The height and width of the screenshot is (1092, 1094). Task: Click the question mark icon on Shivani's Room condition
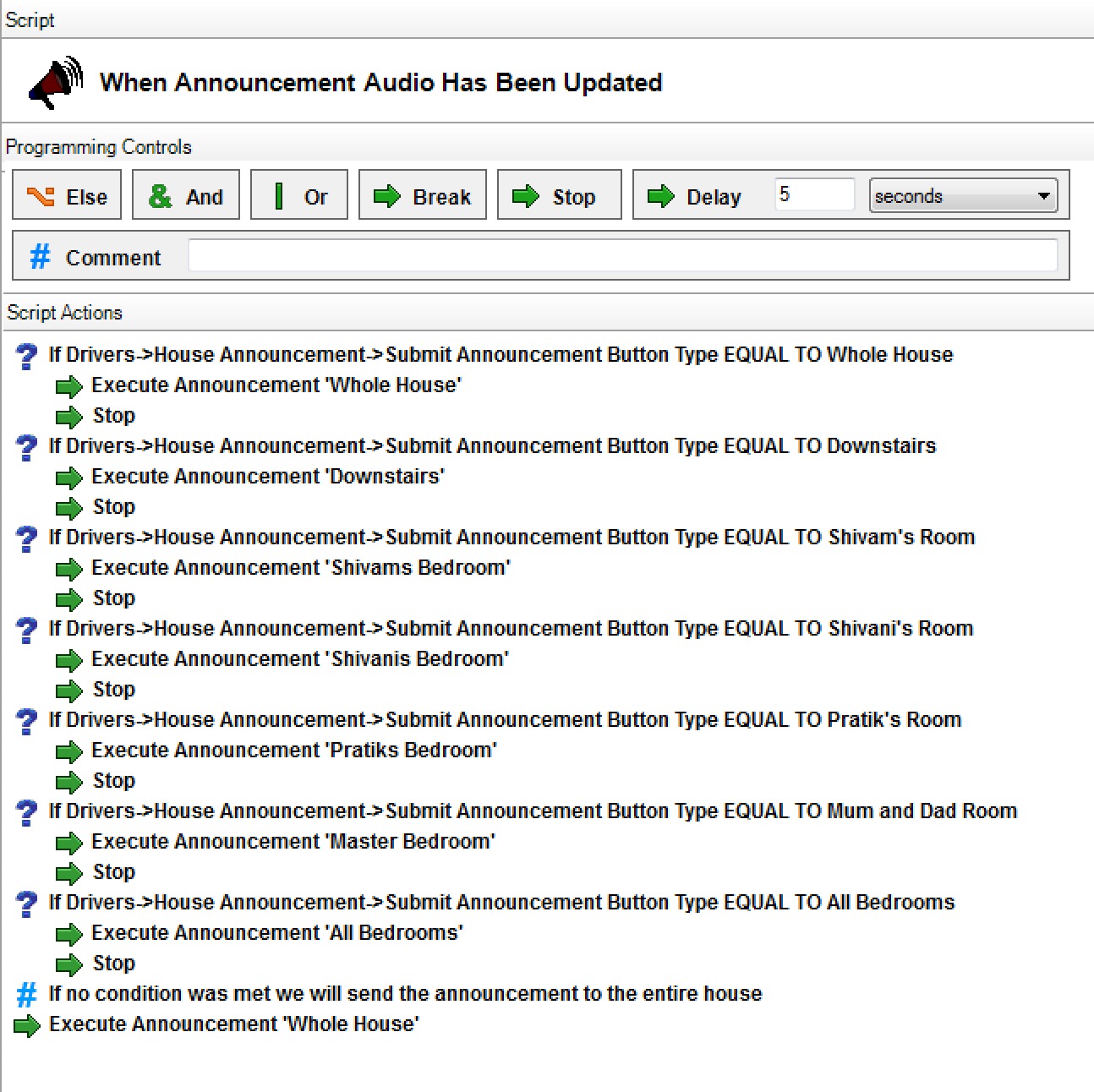26,628
